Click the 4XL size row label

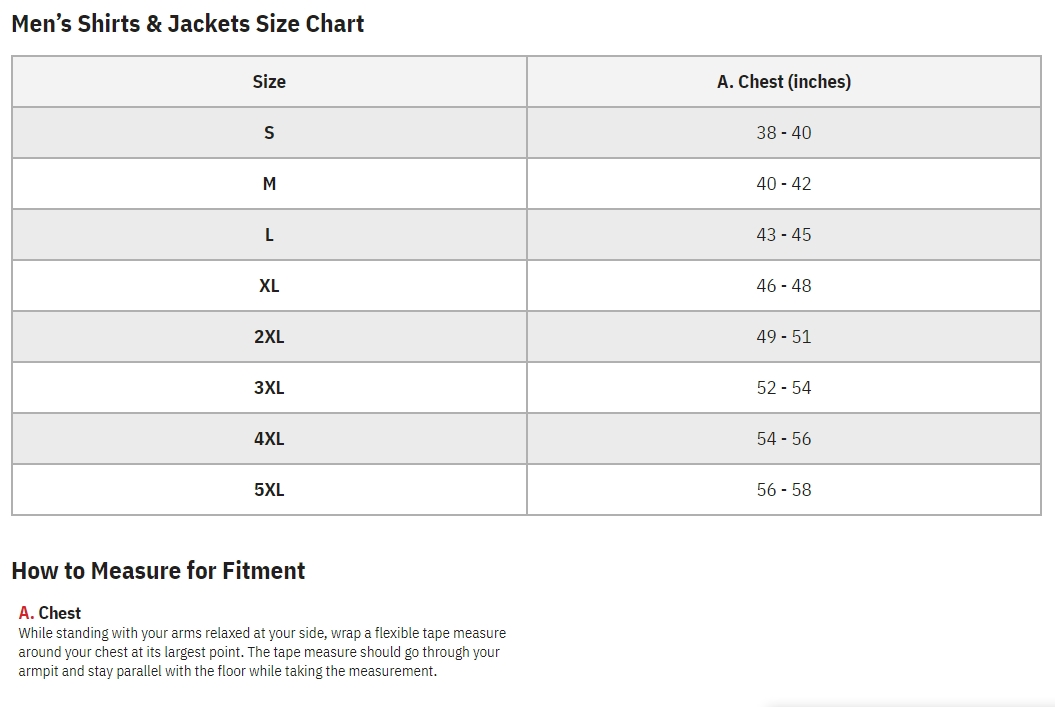269,439
